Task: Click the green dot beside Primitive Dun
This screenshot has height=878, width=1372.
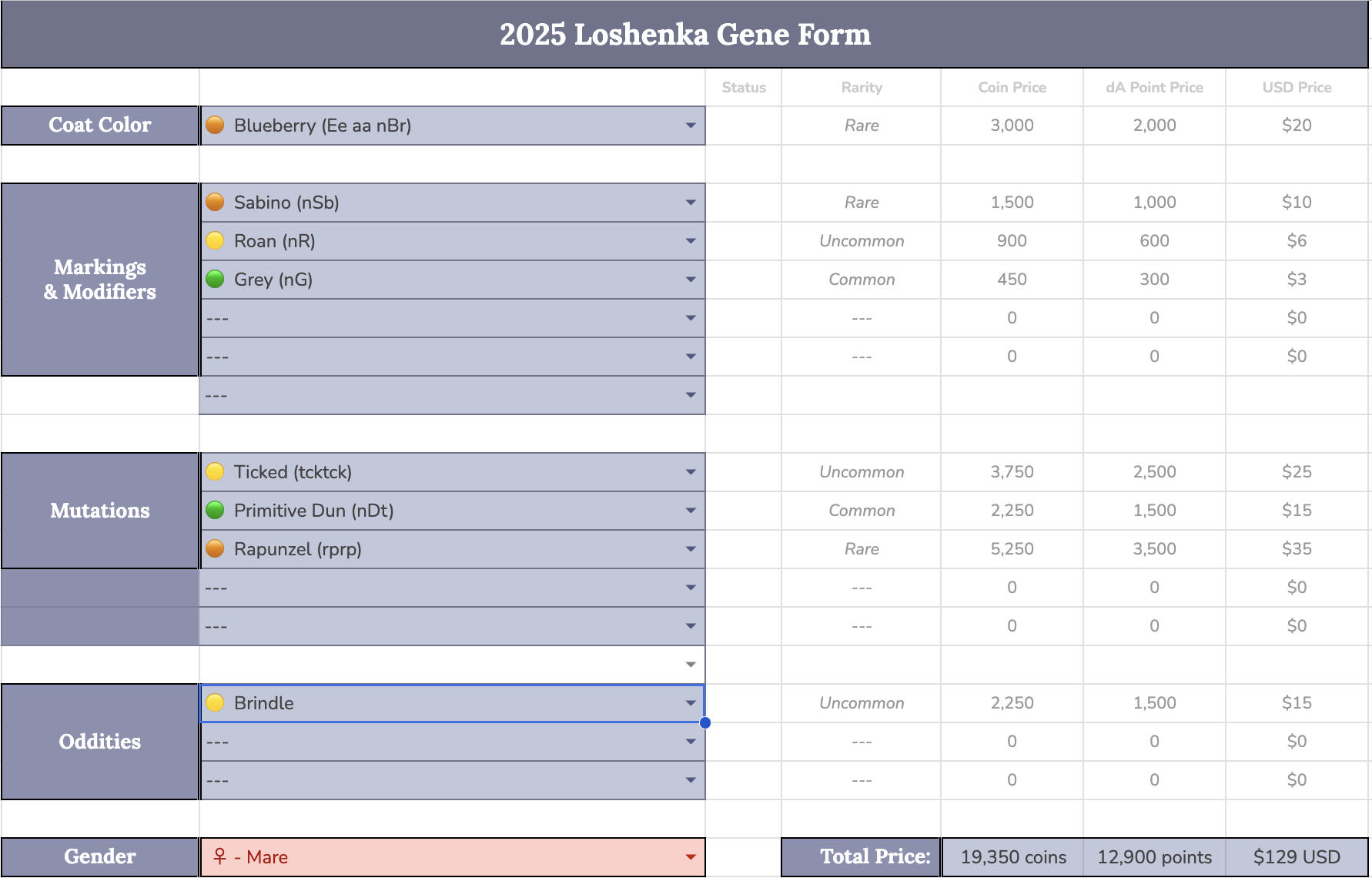Action: click(x=216, y=510)
